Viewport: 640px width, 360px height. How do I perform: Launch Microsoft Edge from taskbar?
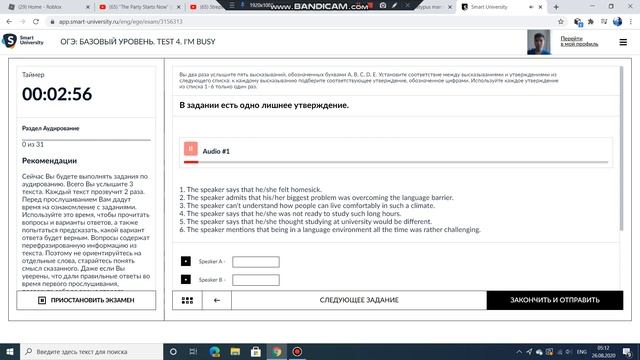(x=215, y=351)
